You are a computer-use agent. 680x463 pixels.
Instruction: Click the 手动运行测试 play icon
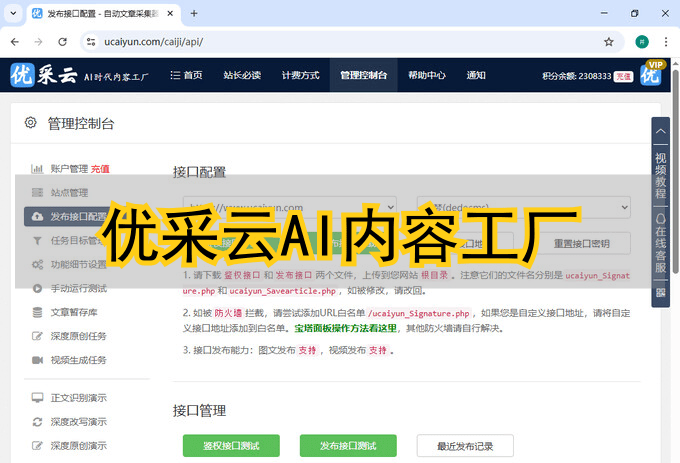(37, 288)
